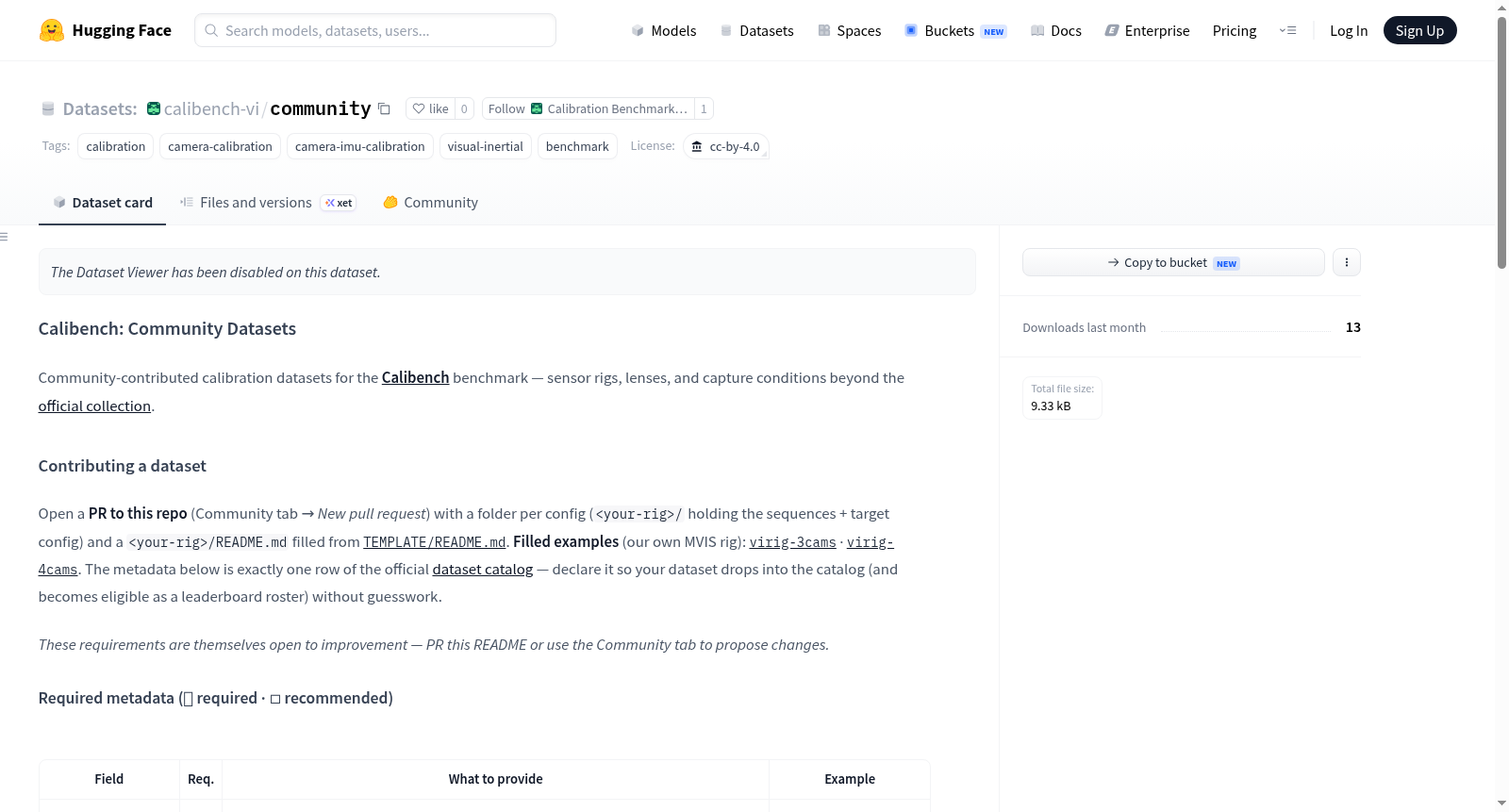Viewport: 1509px width, 812px height.
Task: Click the xet storage badge
Action: pos(339,203)
